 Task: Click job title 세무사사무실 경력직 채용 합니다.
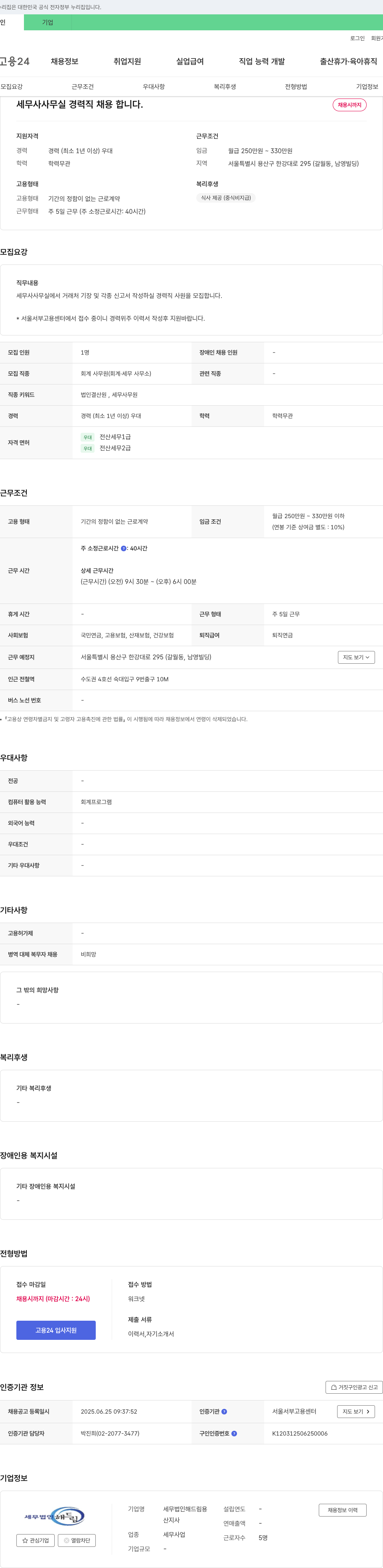(x=80, y=104)
